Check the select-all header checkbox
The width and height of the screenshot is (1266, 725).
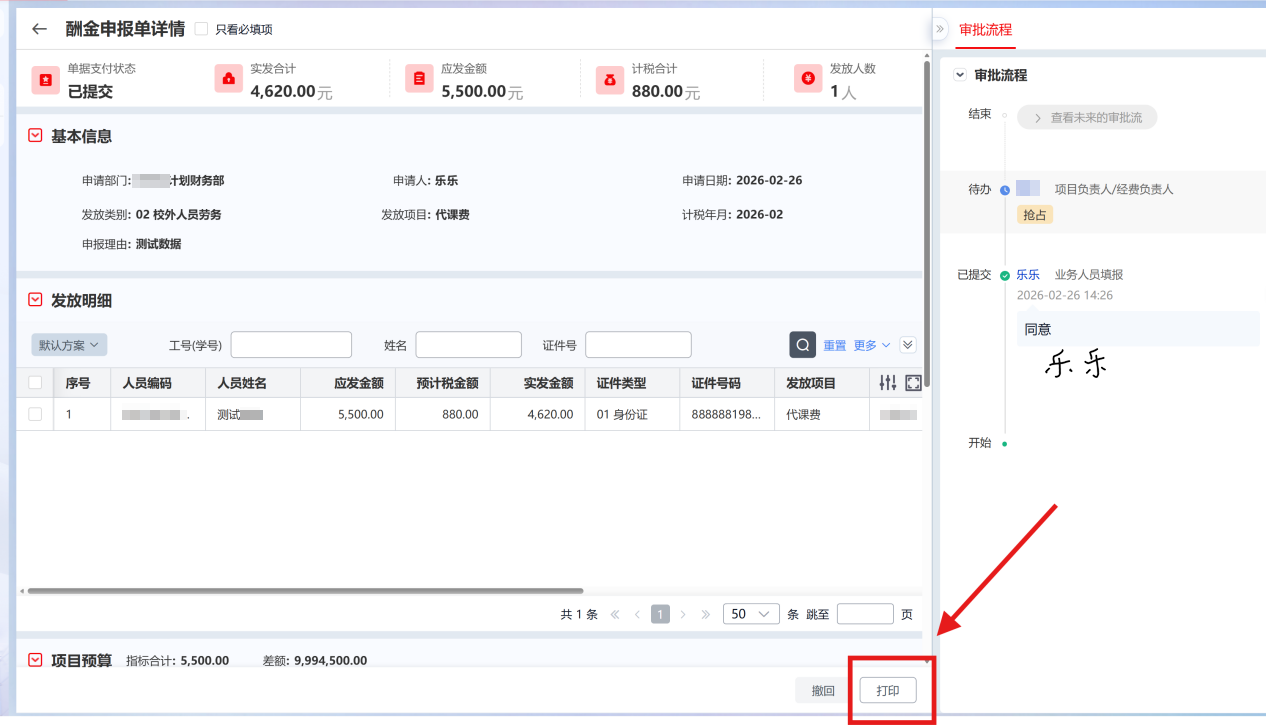[35, 383]
